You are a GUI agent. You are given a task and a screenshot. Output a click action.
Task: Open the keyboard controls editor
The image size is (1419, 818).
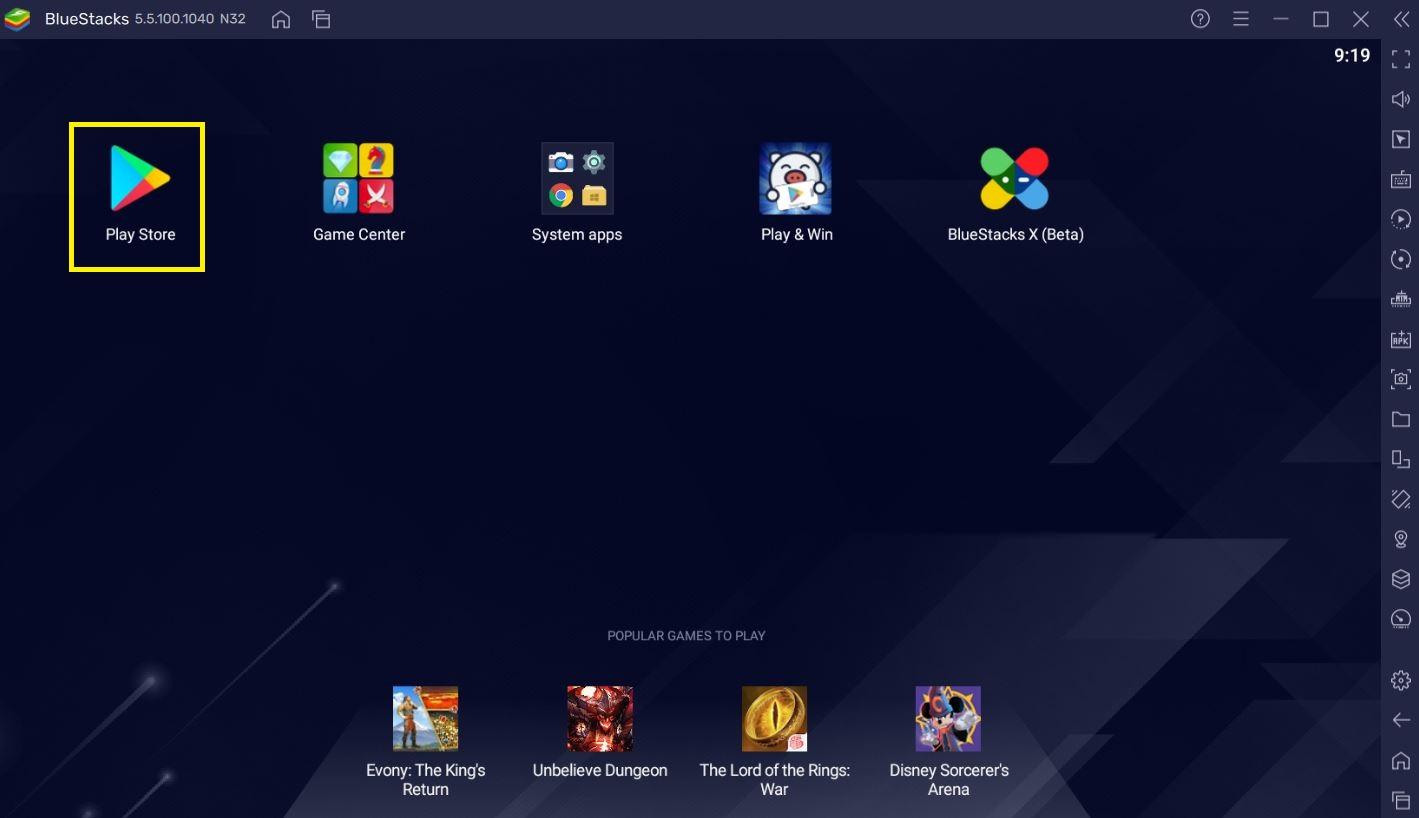click(x=1400, y=178)
